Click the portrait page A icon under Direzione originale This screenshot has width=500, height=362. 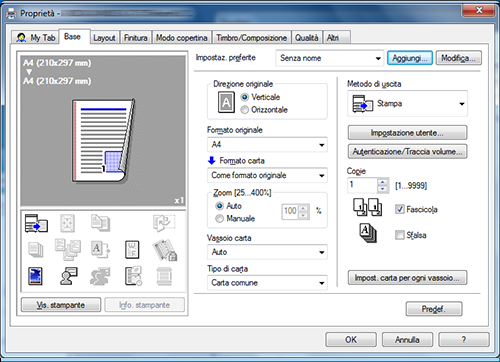tap(226, 102)
